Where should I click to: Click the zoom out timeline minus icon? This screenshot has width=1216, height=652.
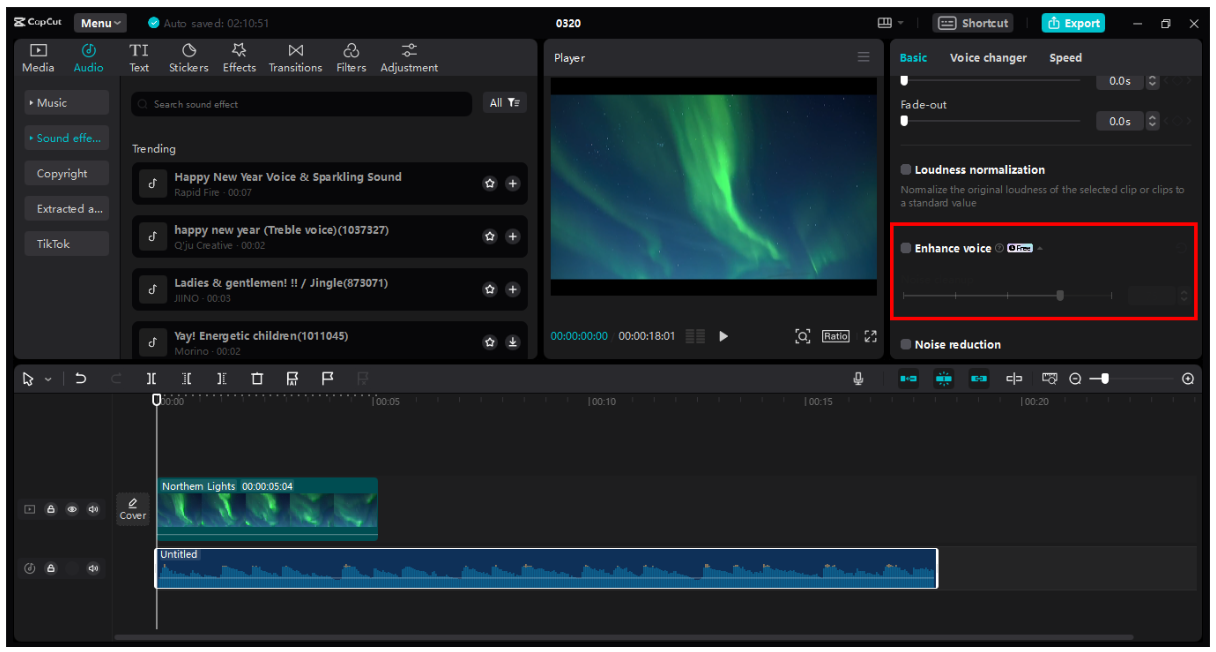tap(1075, 379)
